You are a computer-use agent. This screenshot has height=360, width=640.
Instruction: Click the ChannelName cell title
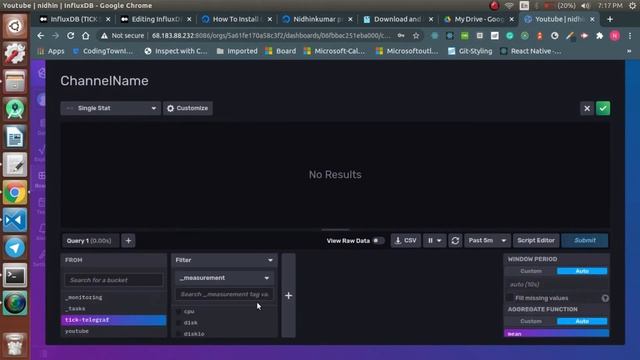(104, 81)
